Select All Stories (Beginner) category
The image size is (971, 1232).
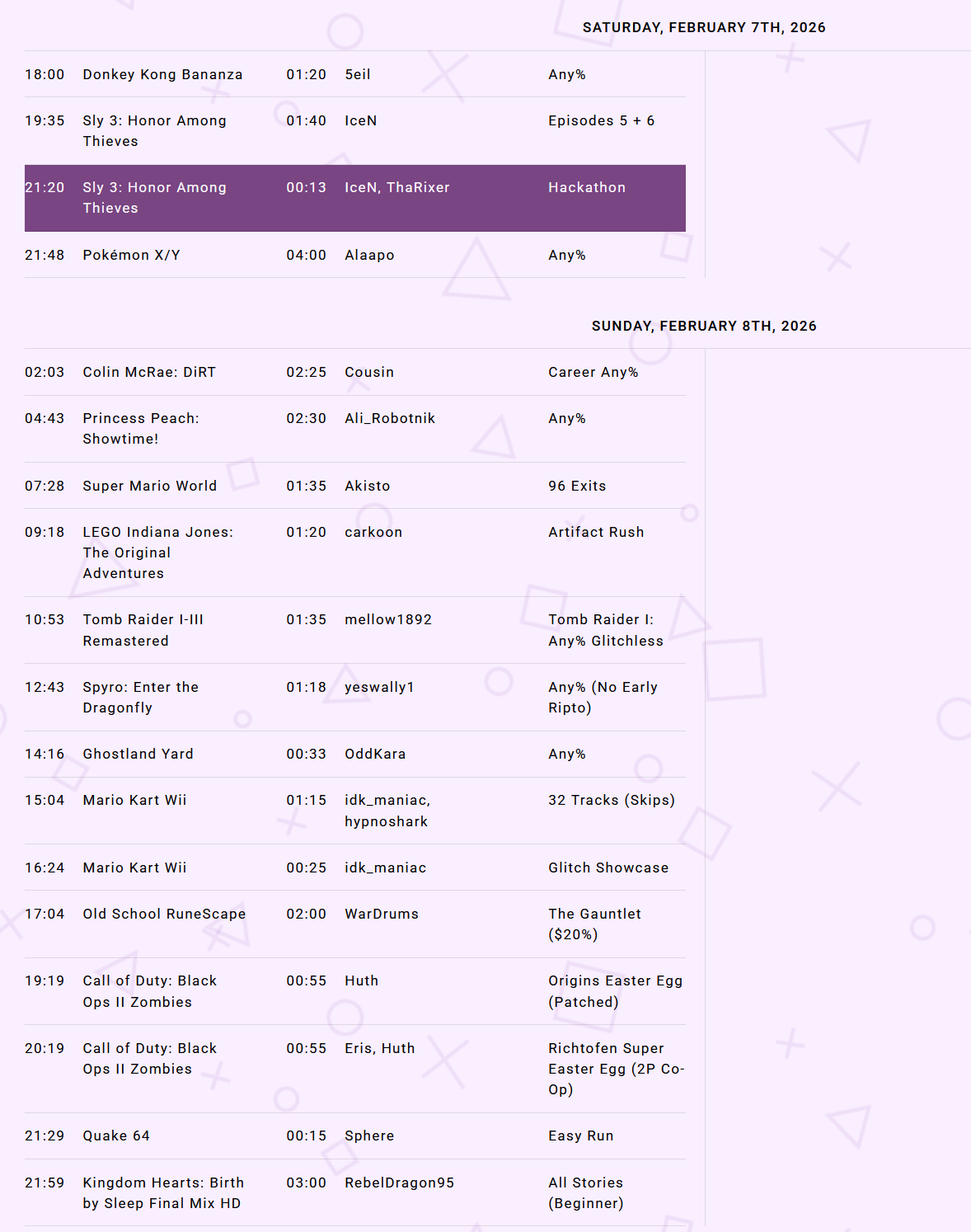click(586, 1192)
